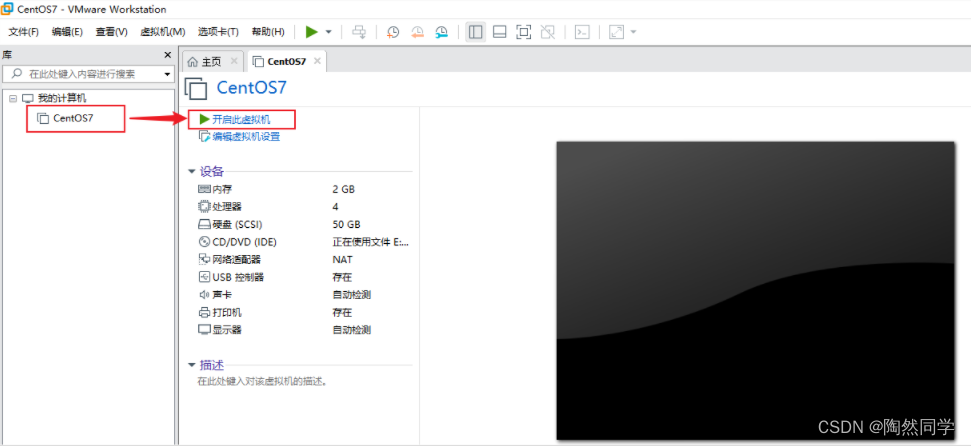Open the 虚拟机(M) menu
Image resolution: width=971 pixels, height=446 pixels.
pos(163,32)
